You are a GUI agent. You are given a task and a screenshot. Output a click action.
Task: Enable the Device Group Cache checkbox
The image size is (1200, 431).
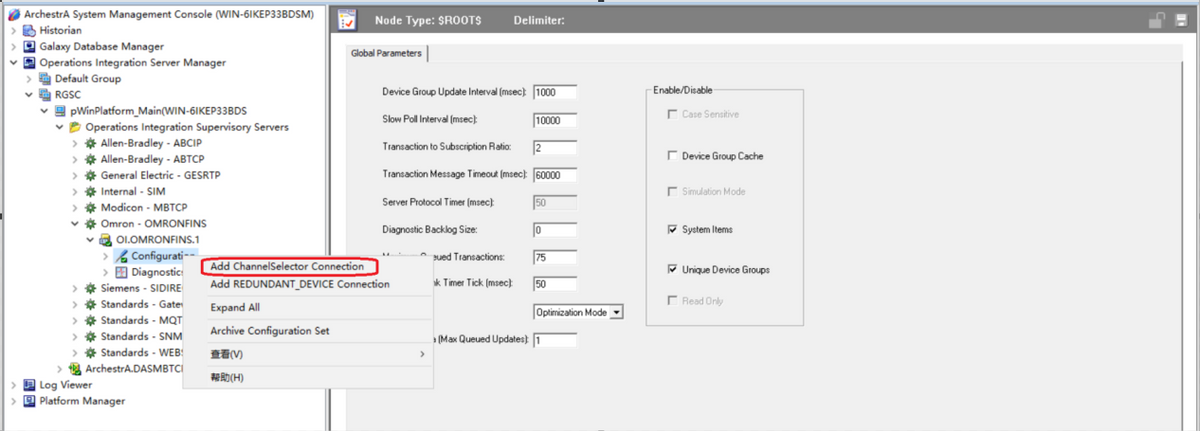pyautogui.click(x=672, y=156)
